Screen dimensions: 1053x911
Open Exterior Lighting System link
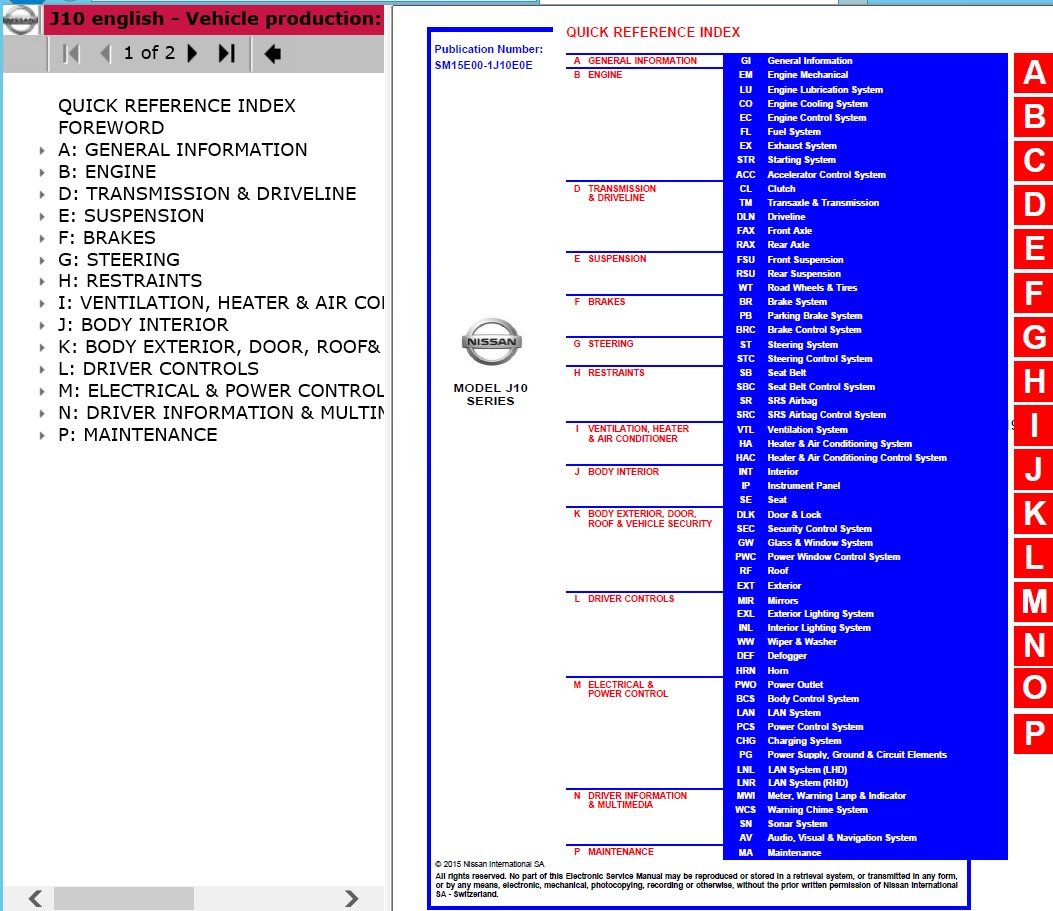coord(820,614)
